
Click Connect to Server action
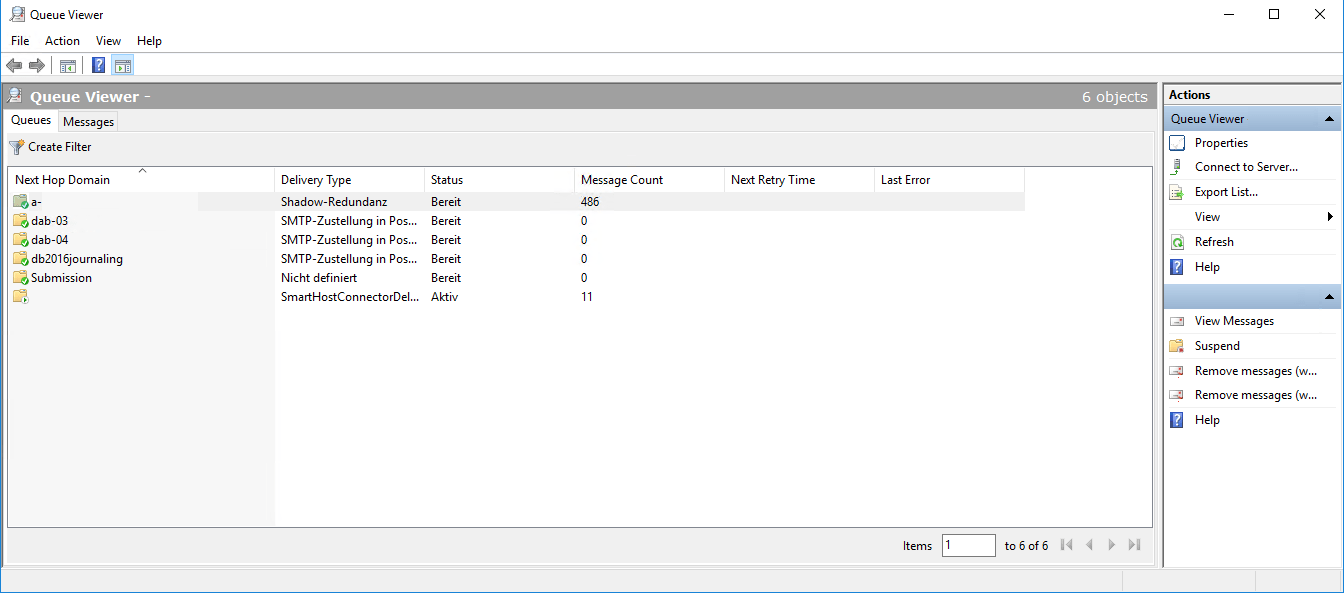pyautogui.click(x=1245, y=167)
